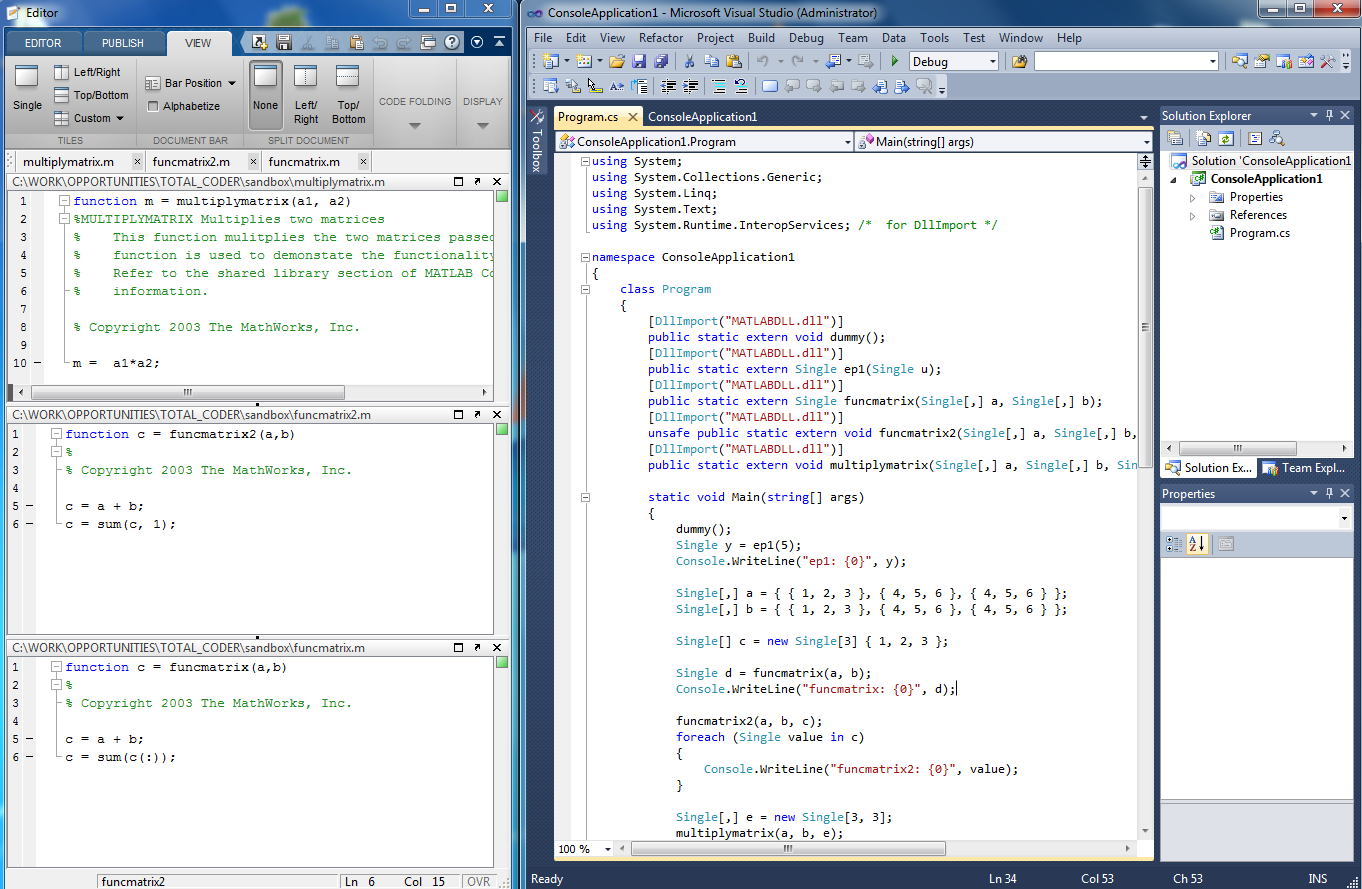The width and height of the screenshot is (1362, 889).
Task: Toggle the None split document button
Action: click(265, 93)
